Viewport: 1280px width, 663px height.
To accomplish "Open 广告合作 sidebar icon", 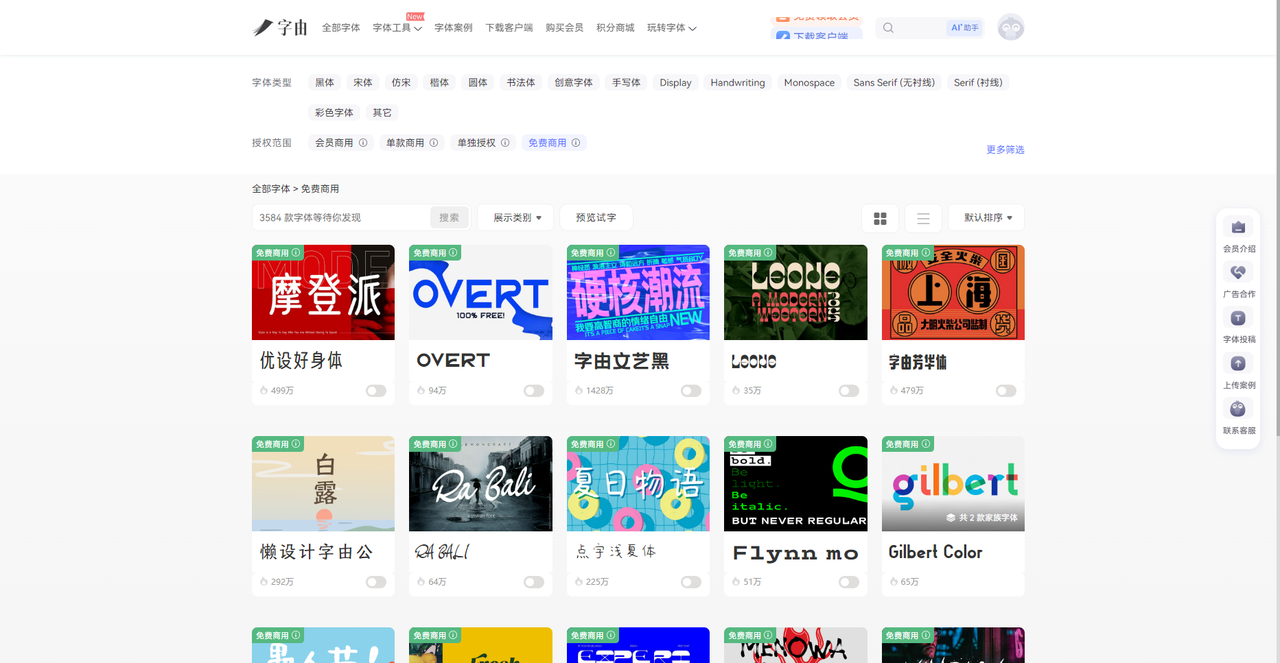I will click(1238, 273).
